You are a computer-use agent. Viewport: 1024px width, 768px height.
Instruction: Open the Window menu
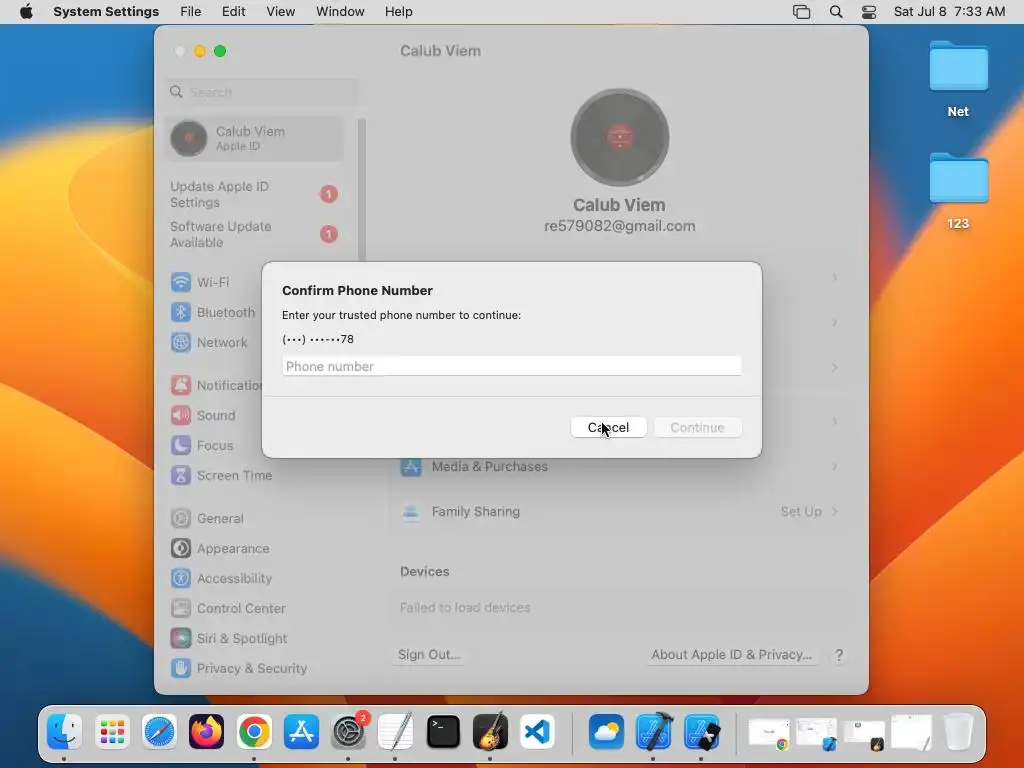pos(340,12)
